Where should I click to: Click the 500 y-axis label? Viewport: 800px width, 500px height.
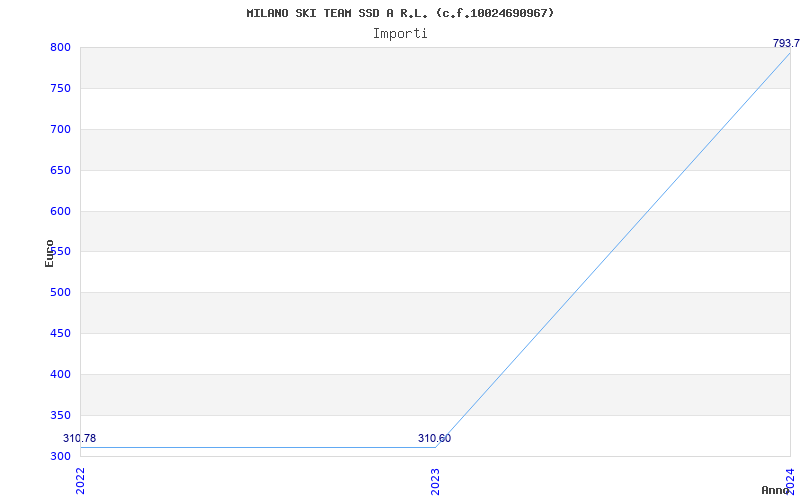pos(60,292)
